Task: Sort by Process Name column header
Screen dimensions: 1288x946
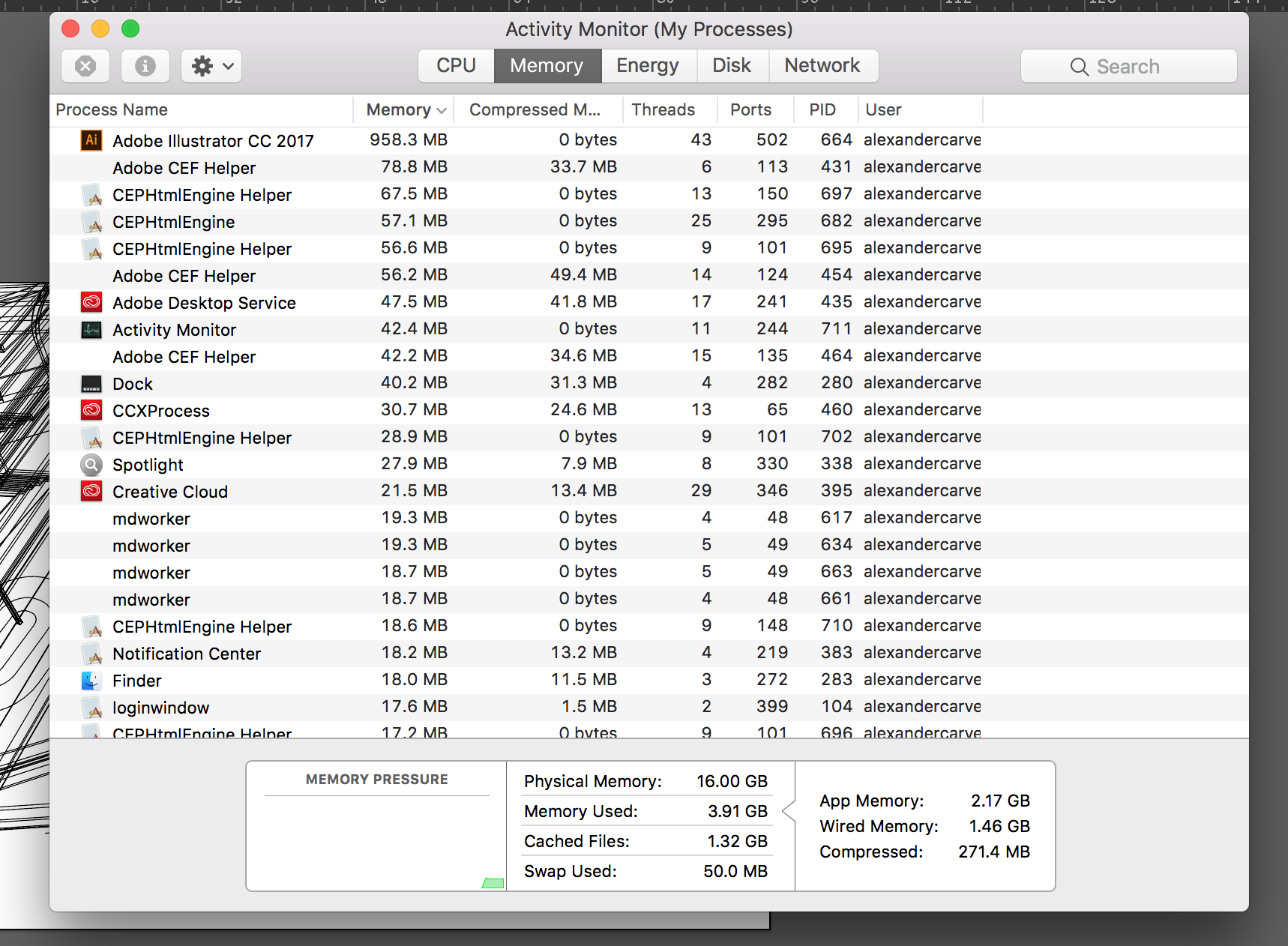Action: point(201,110)
